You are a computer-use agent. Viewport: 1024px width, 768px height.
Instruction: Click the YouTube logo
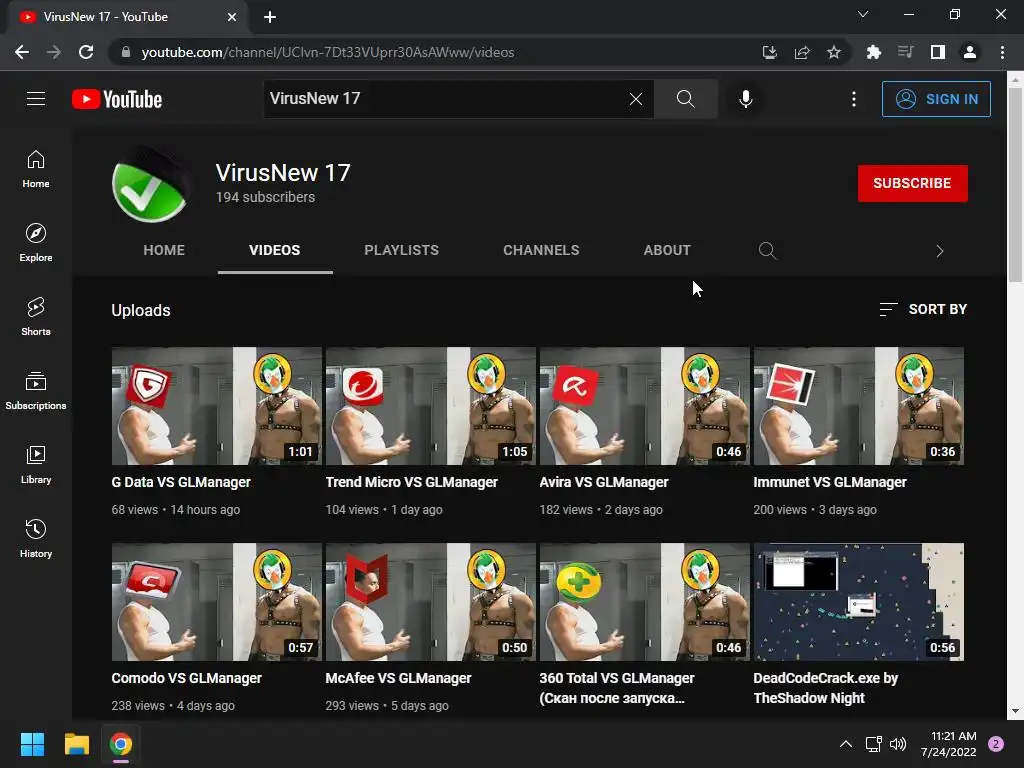coord(117,99)
